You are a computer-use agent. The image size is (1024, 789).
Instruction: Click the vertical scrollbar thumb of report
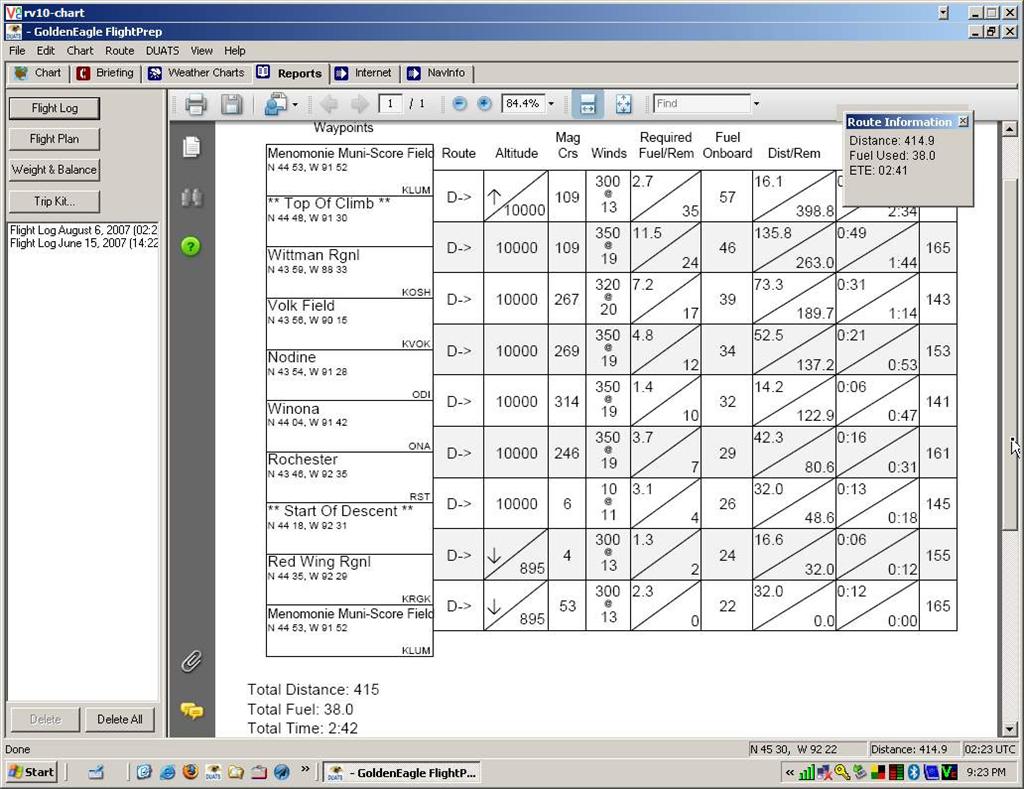click(1010, 353)
